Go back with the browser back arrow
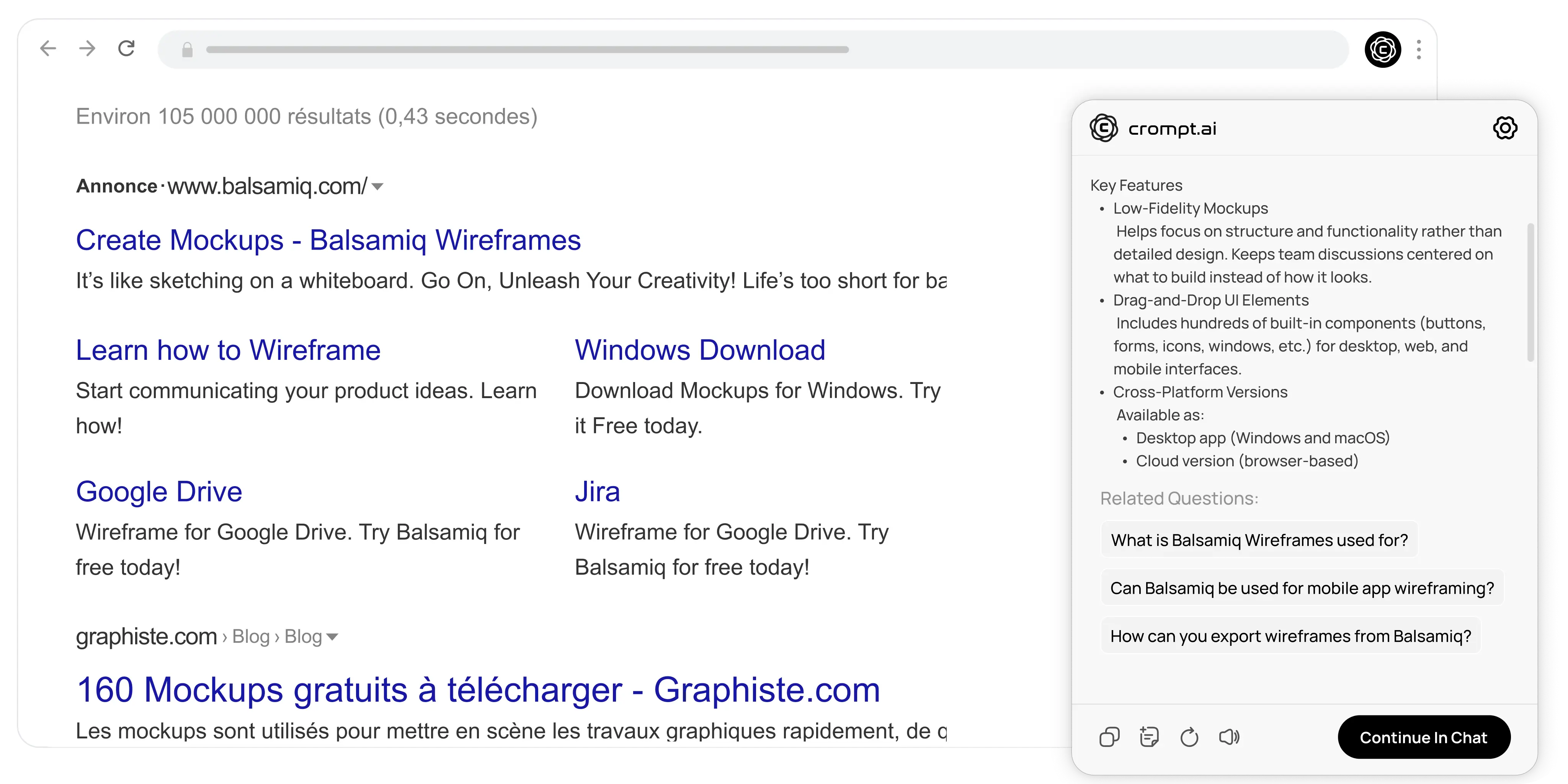Screen dimensions: 1568x784 tap(48, 49)
